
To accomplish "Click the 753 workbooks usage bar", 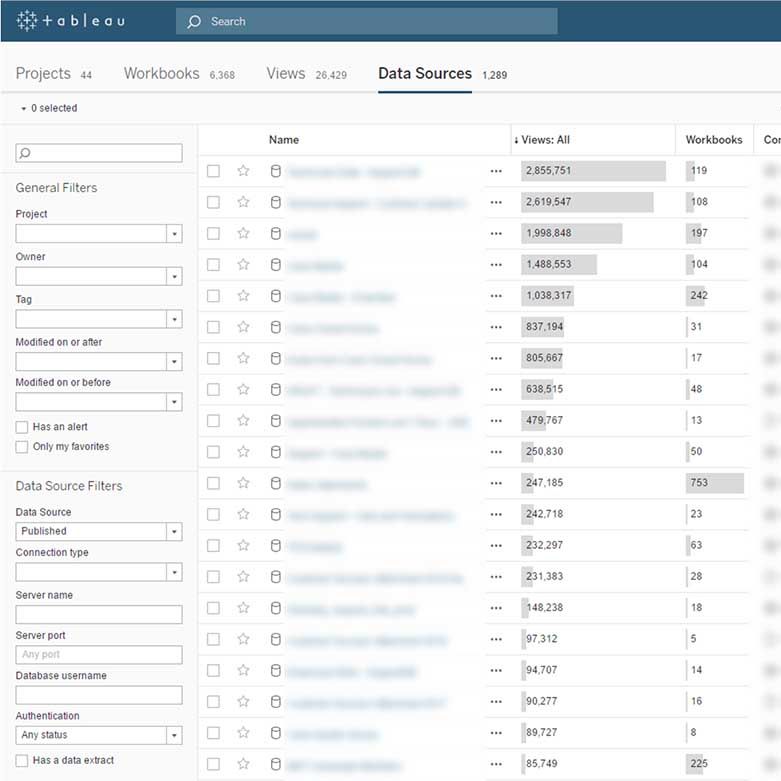I will click(714, 483).
